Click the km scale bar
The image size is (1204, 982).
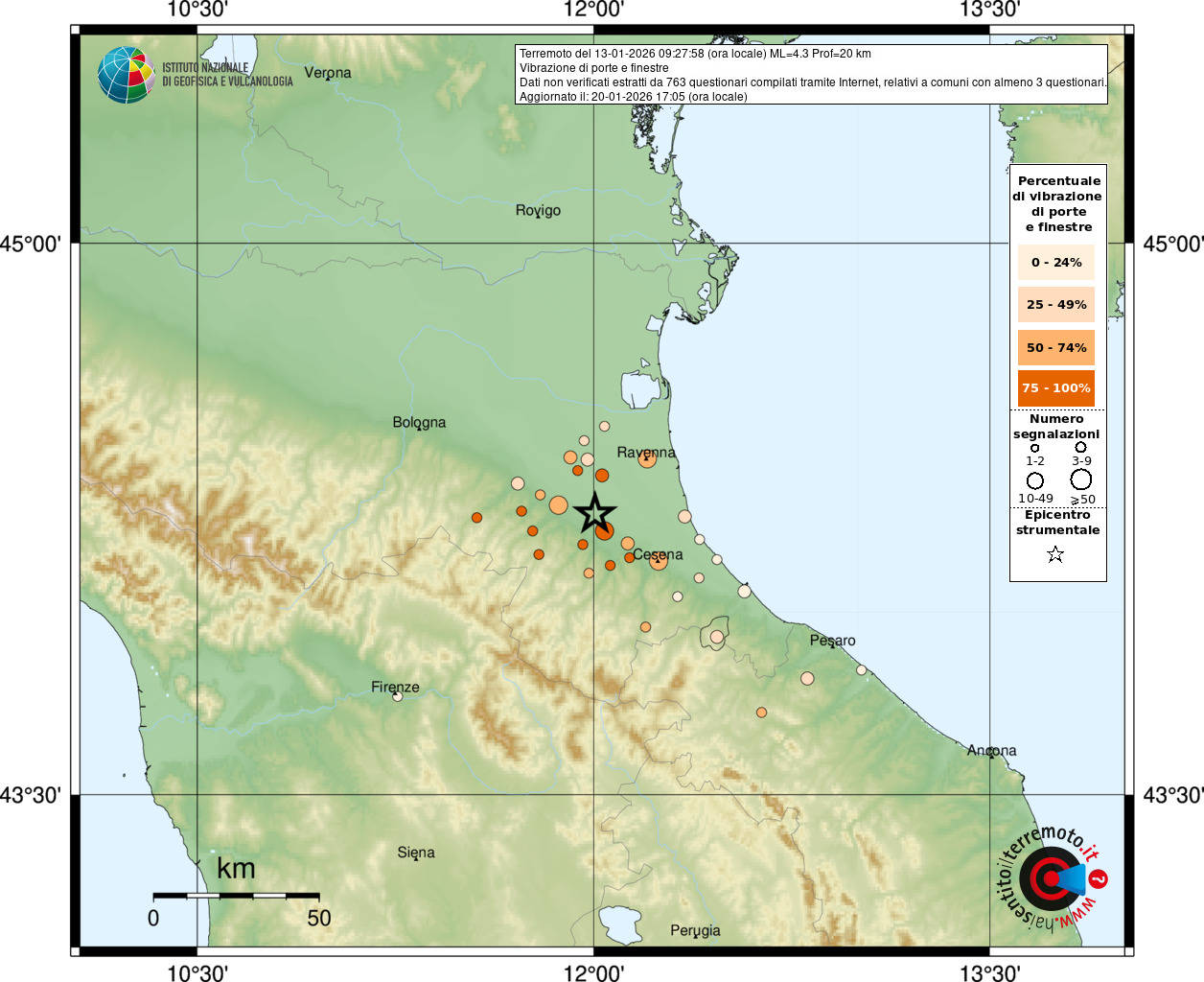(x=236, y=896)
